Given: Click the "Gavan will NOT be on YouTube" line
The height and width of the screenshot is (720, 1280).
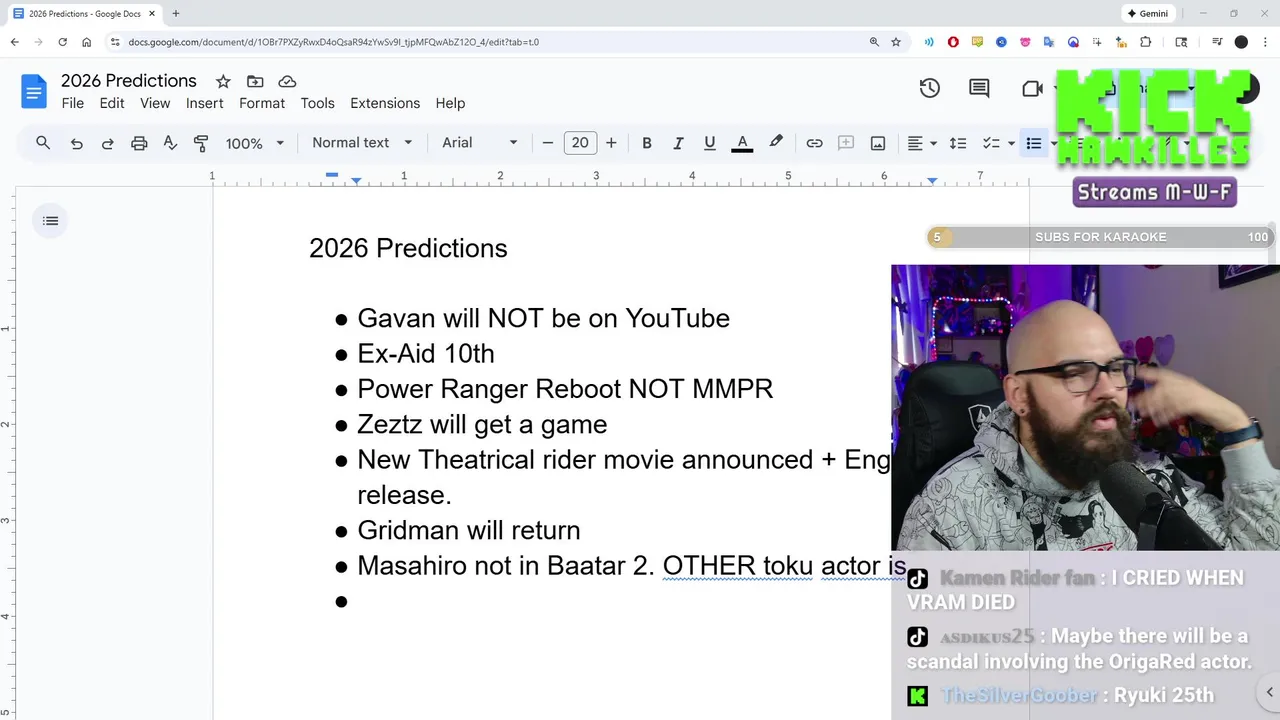Looking at the screenshot, I should coord(543,318).
